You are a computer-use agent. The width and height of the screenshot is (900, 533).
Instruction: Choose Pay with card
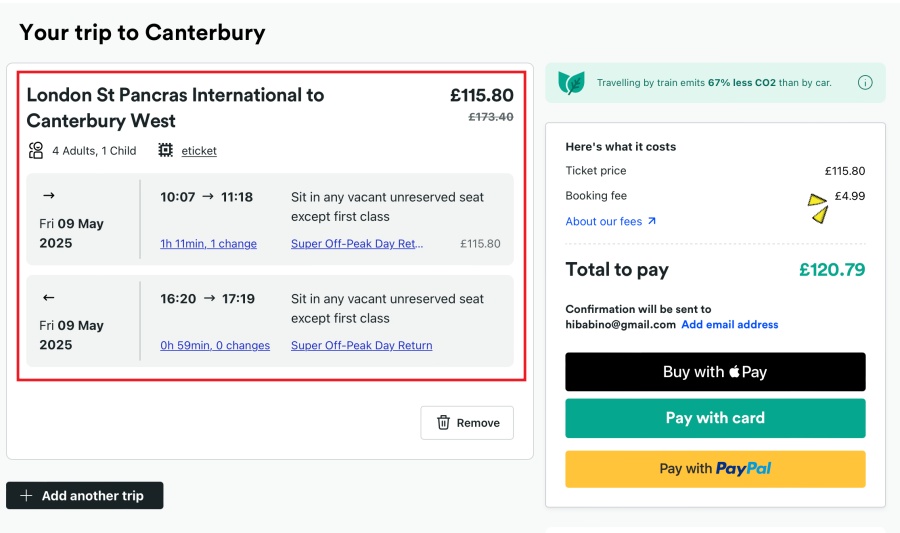point(715,418)
